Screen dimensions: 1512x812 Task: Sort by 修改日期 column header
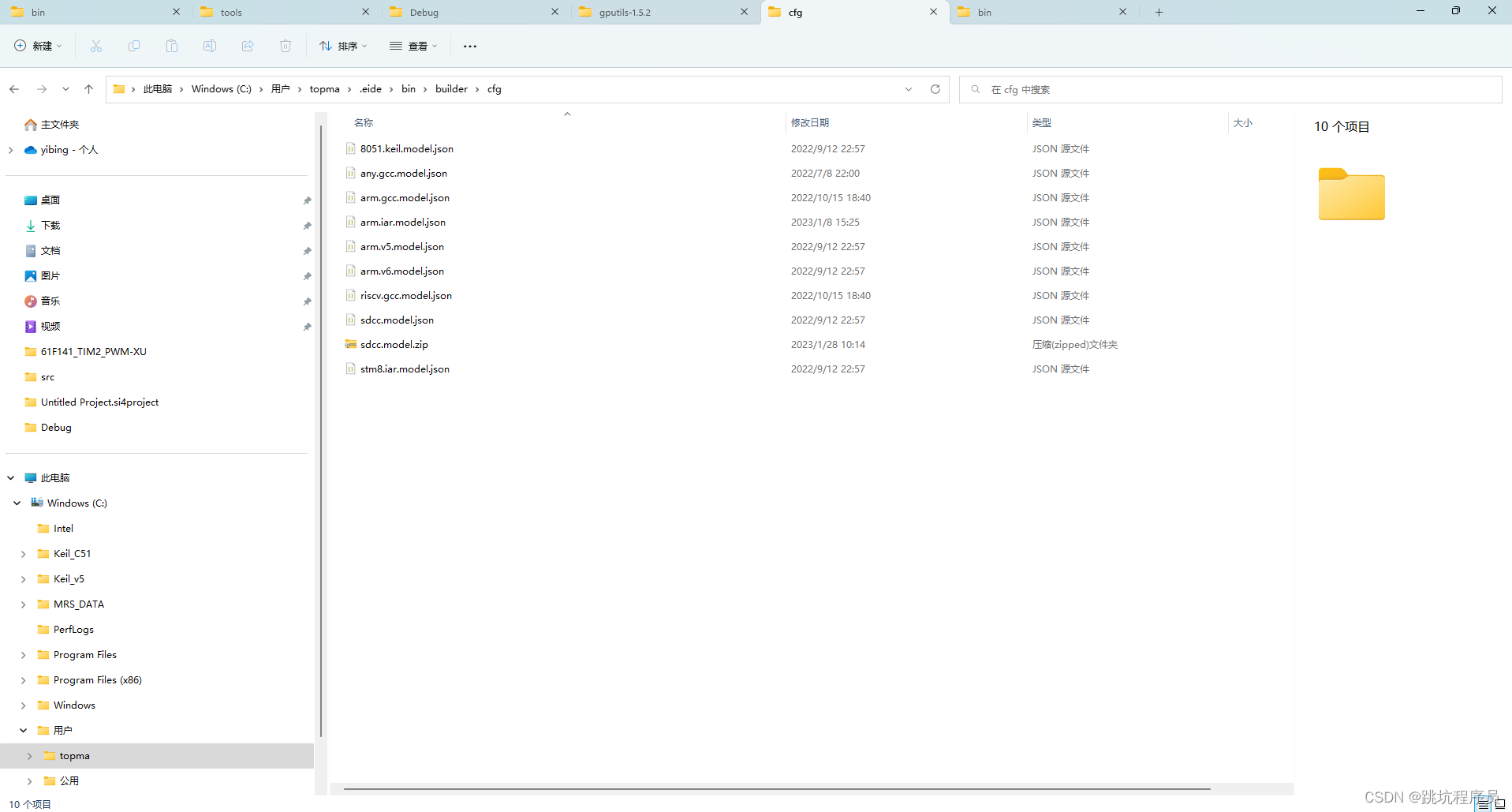point(809,123)
